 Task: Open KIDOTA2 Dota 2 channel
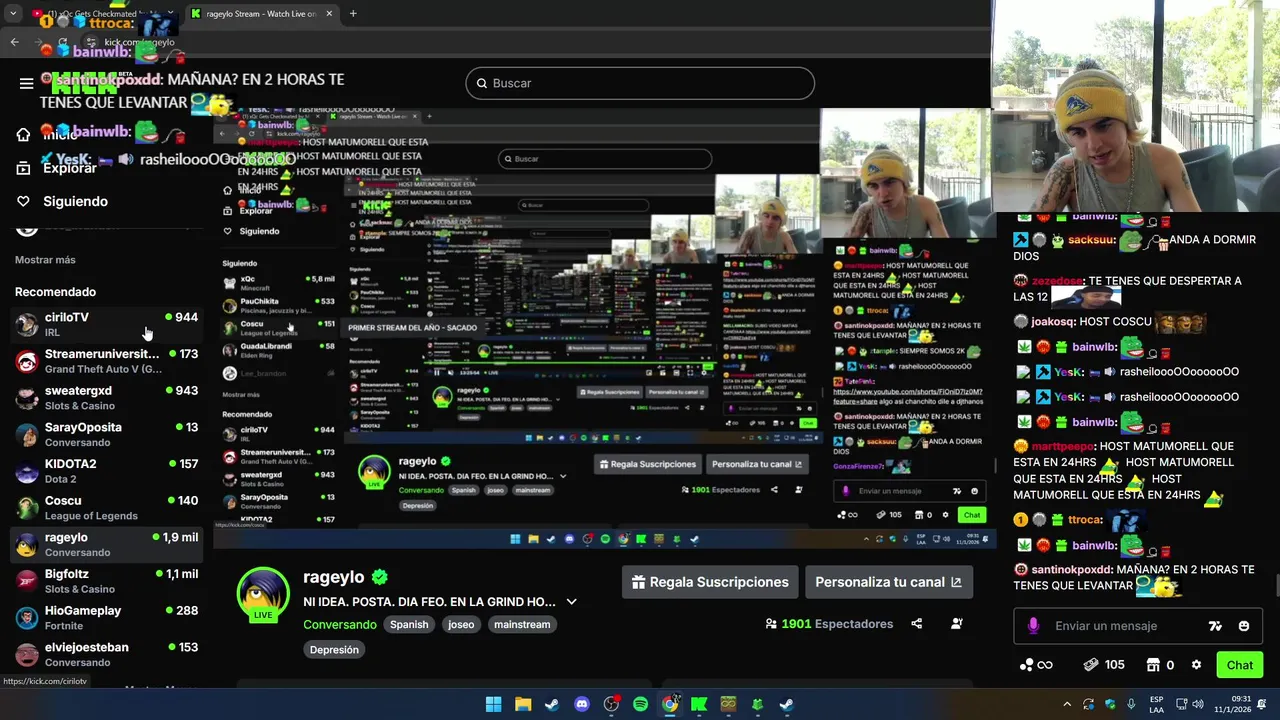(x=106, y=471)
